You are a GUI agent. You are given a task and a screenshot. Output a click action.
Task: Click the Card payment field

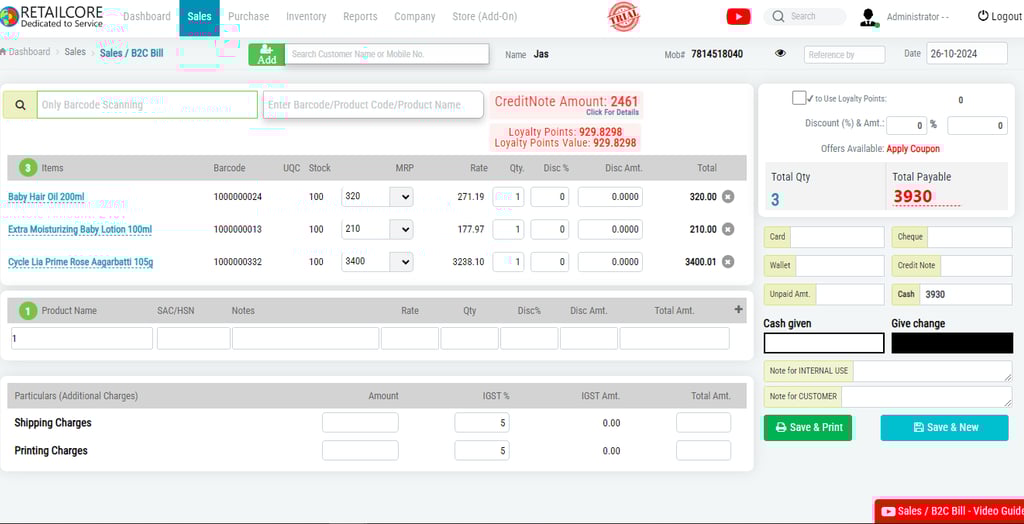pyautogui.click(x=837, y=237)
